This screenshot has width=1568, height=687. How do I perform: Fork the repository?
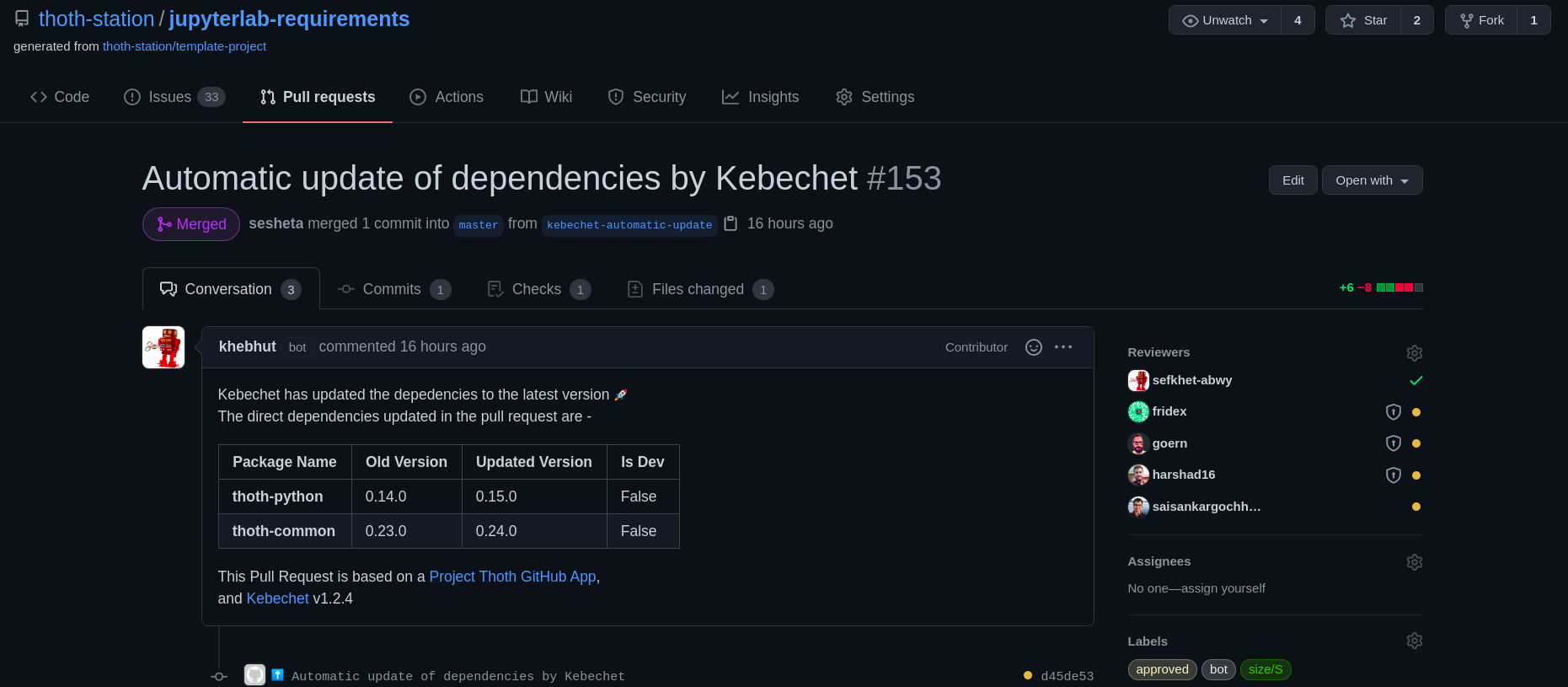coord(1481,20)
